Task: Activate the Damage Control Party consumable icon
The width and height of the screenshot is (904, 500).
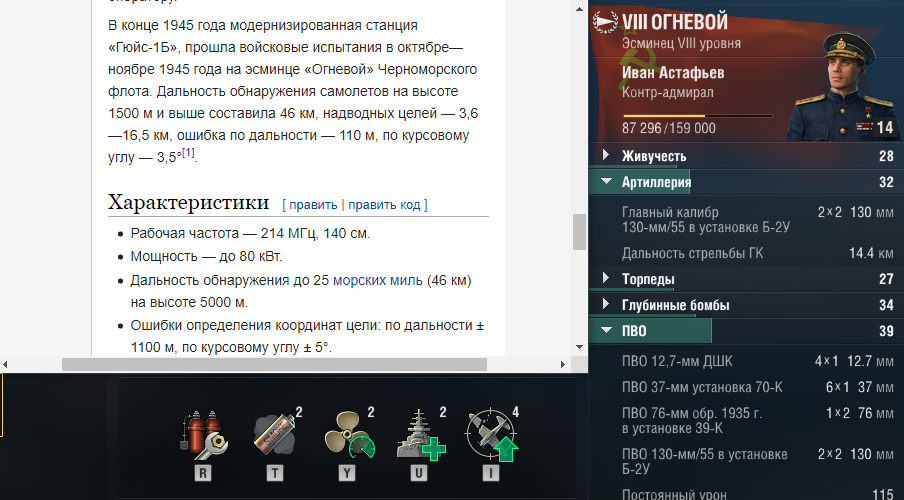Action: coord(203,437)
